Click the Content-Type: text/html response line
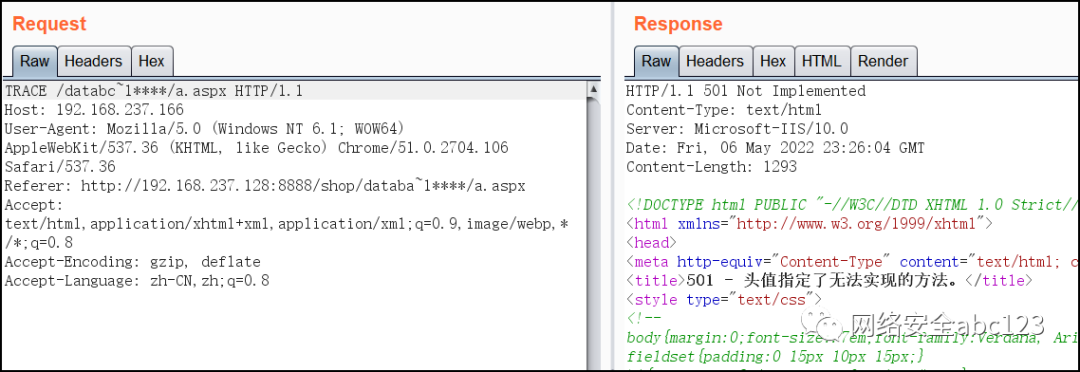 724,110
